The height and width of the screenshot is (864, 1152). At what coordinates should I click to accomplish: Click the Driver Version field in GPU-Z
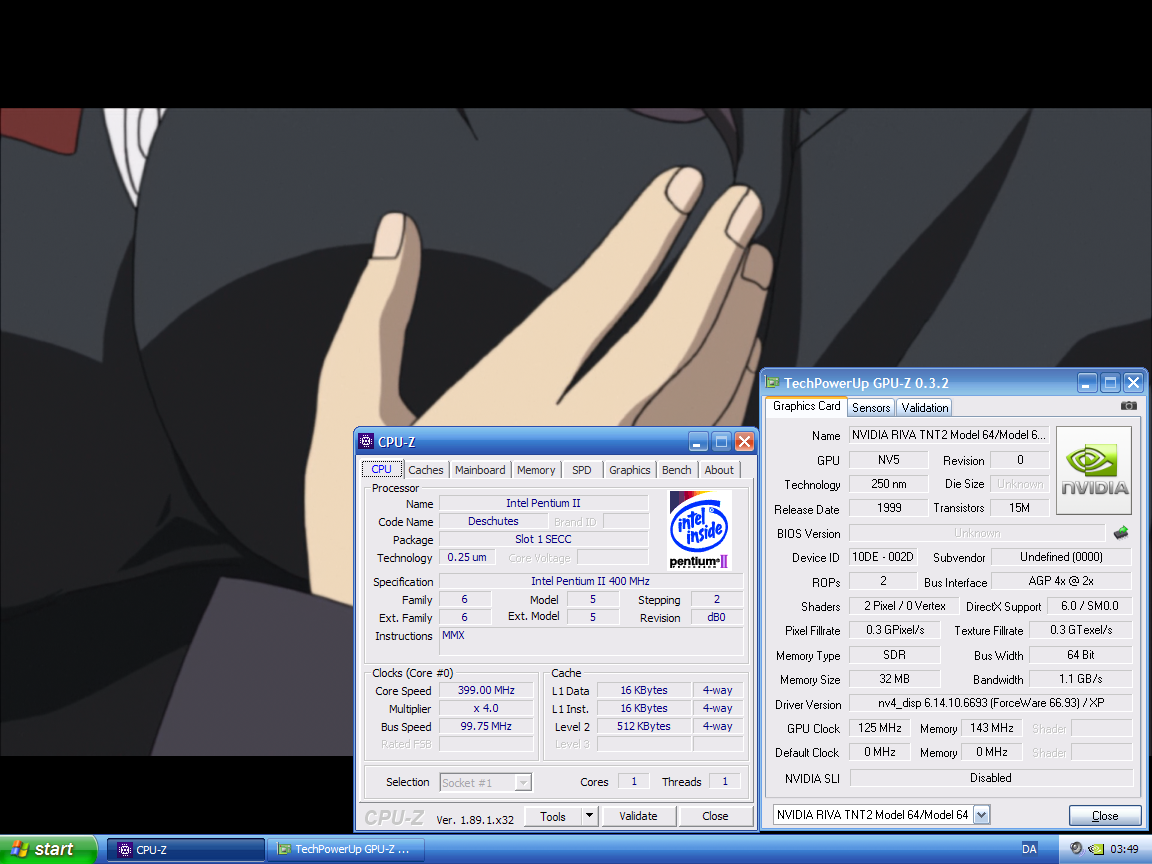(x=990, y=703)
